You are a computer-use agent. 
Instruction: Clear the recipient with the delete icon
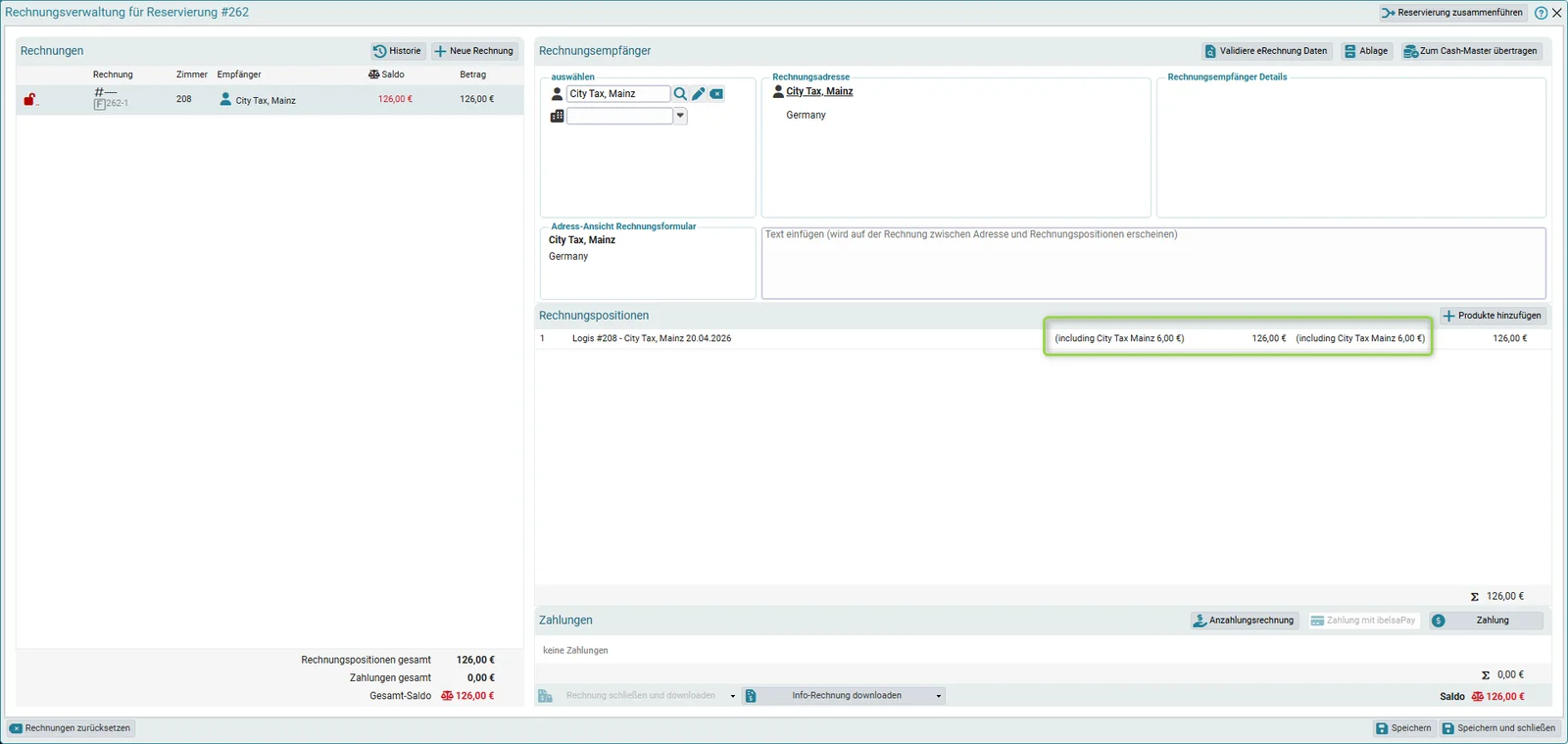716,94
